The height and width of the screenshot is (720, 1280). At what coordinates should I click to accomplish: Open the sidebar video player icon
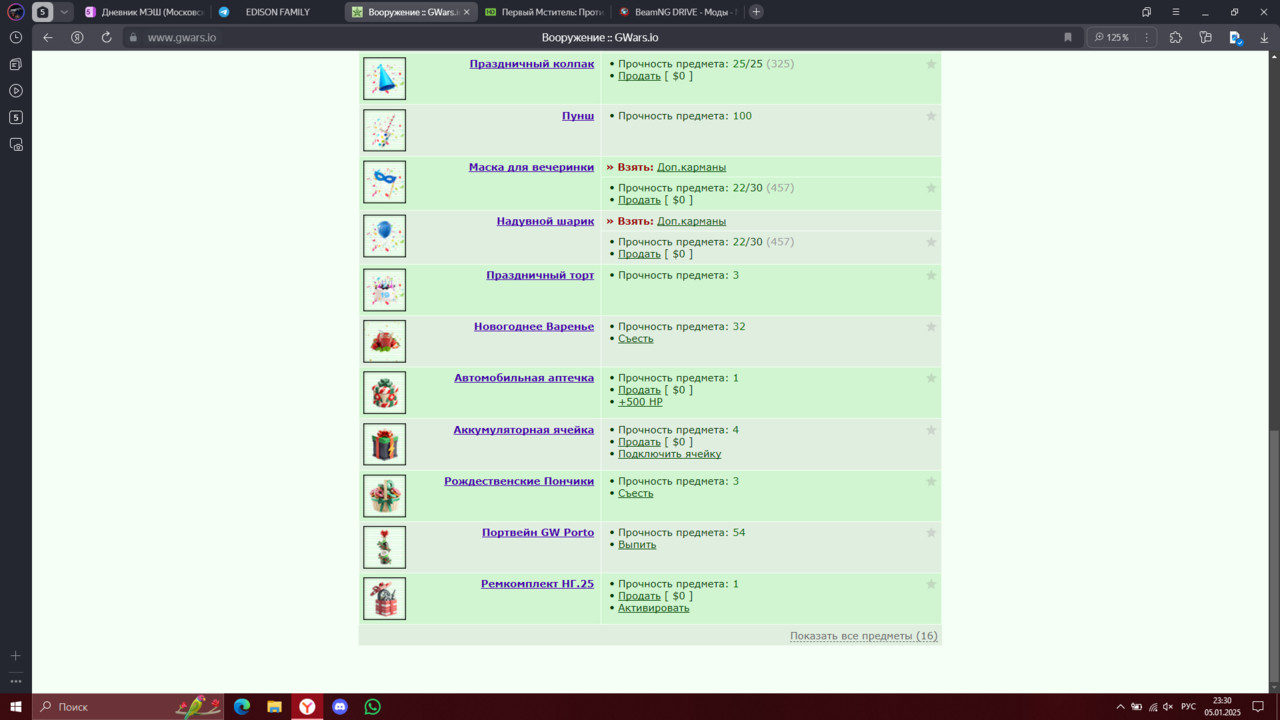[x=16, y=91]
